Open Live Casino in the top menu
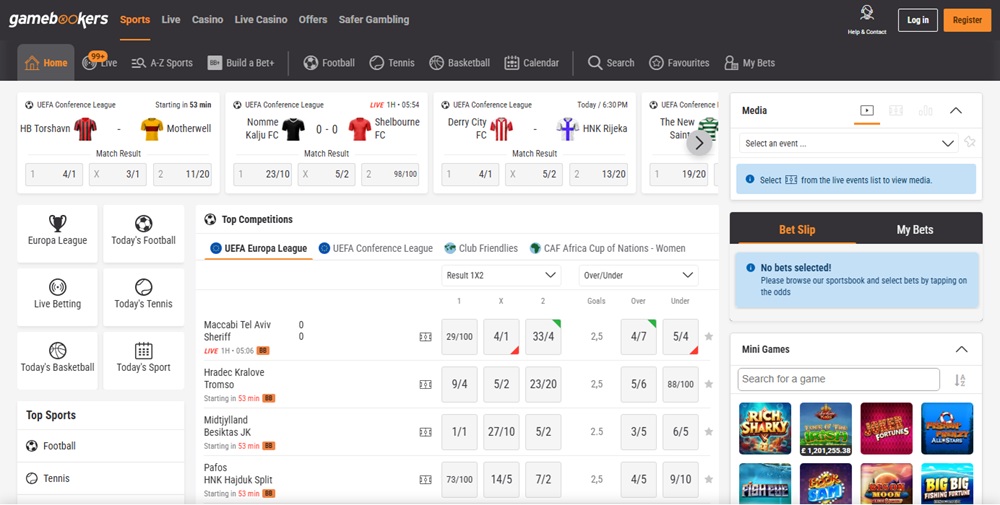 point(261,20)
